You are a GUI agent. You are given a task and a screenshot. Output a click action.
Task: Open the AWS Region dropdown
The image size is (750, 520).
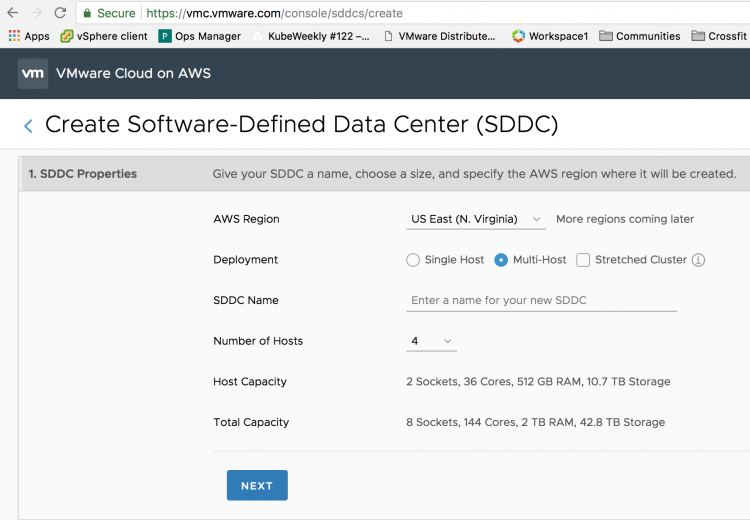[477, 219]
